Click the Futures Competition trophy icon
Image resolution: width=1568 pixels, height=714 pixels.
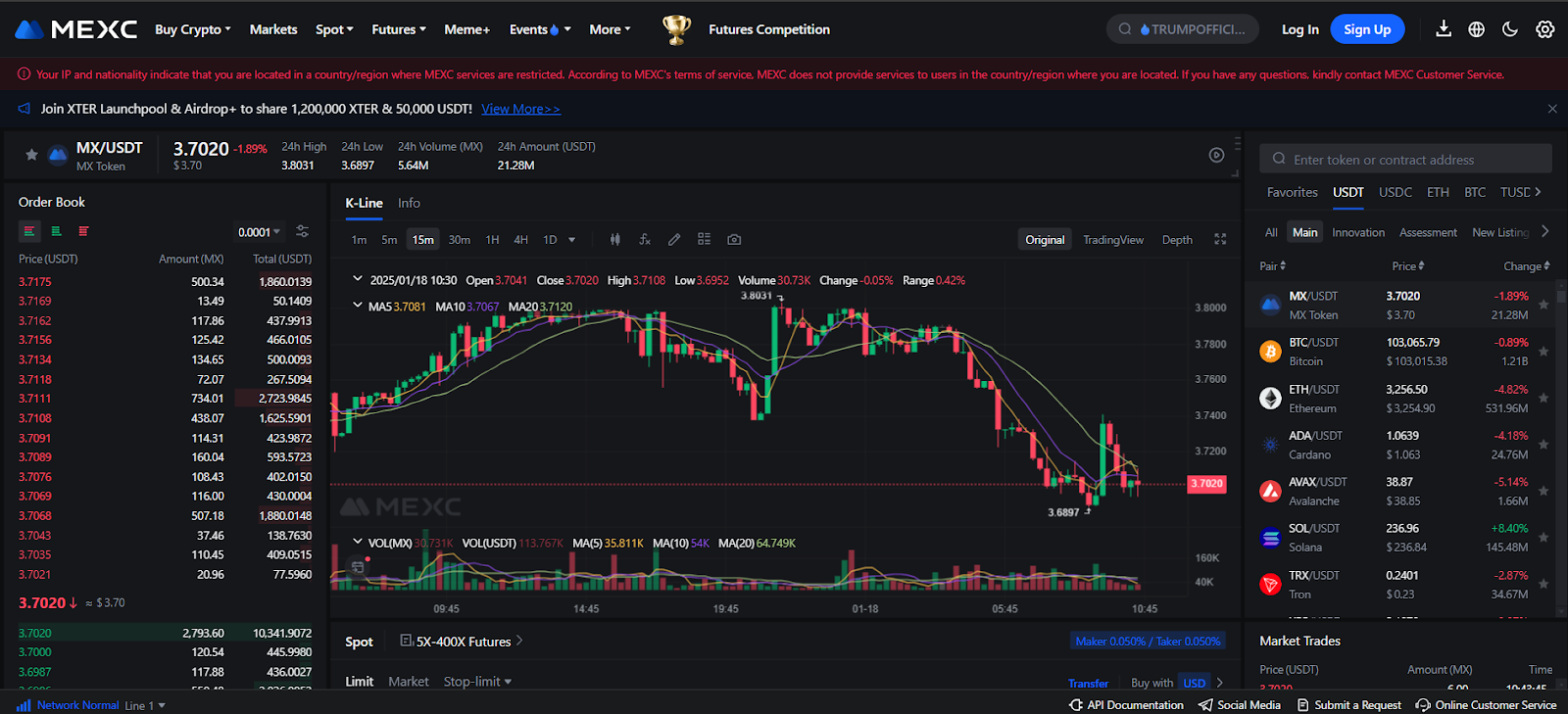[676, 29]
